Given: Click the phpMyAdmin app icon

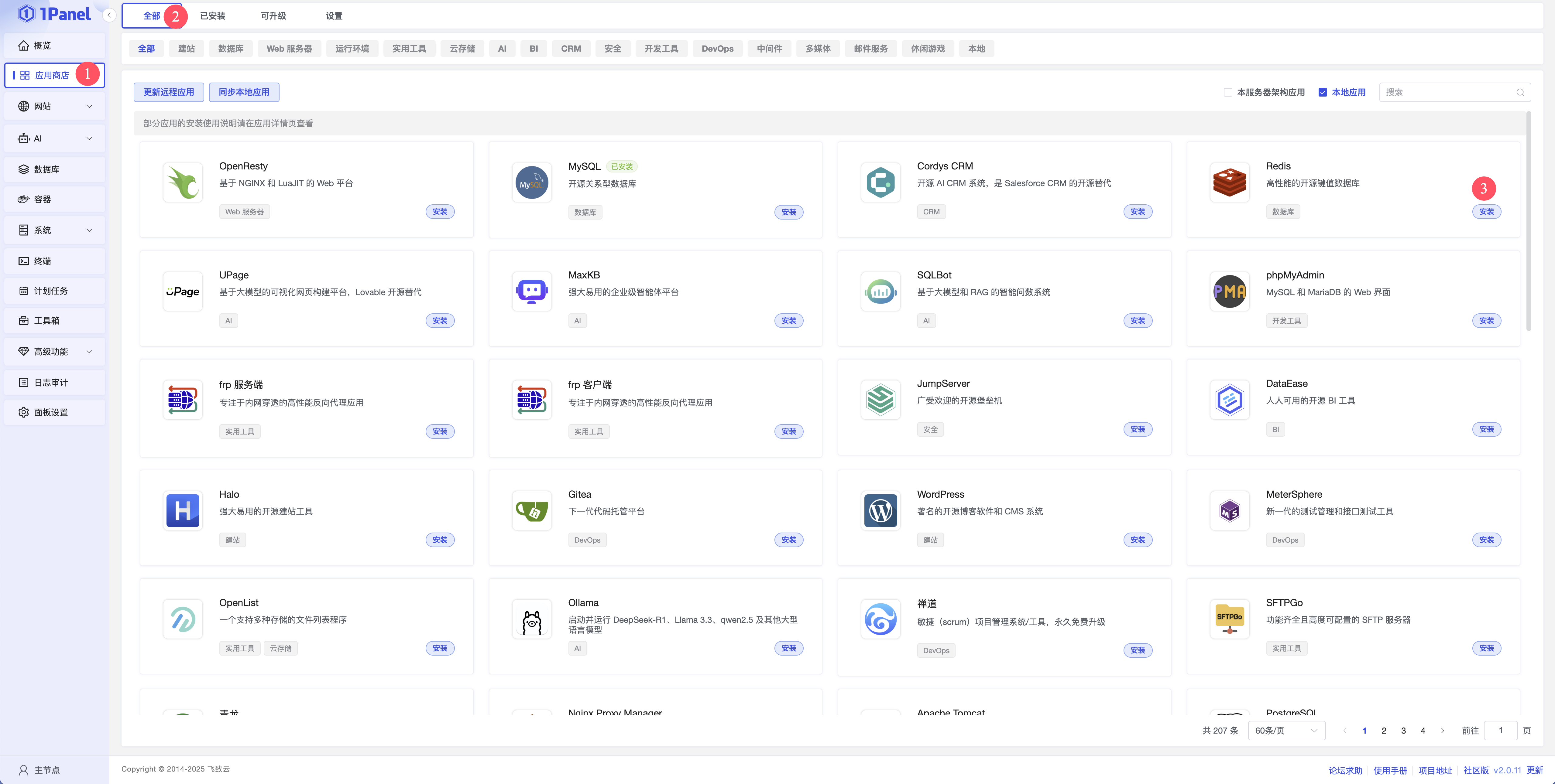Looking at the screenshot, I should click(x=1229, y=291).
